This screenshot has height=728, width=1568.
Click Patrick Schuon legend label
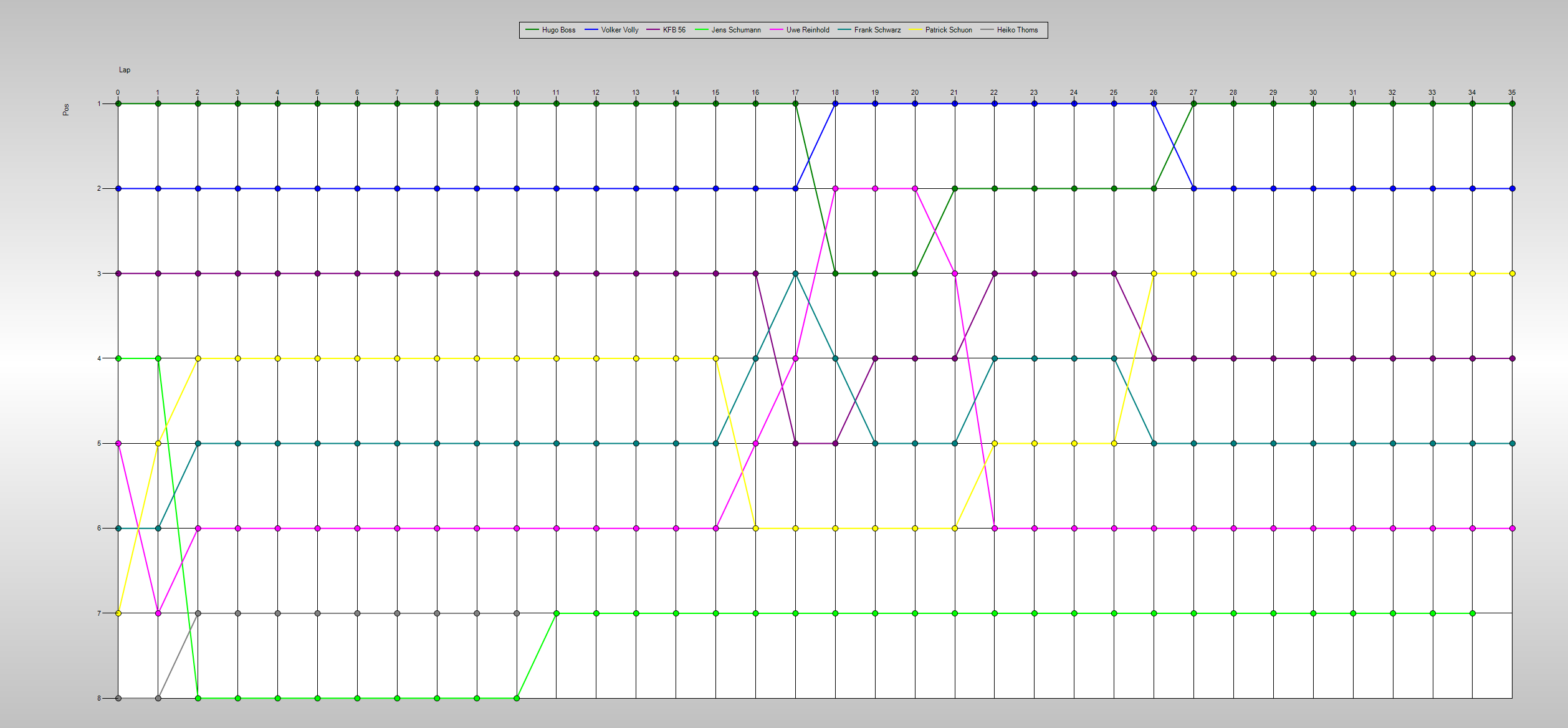949,30
